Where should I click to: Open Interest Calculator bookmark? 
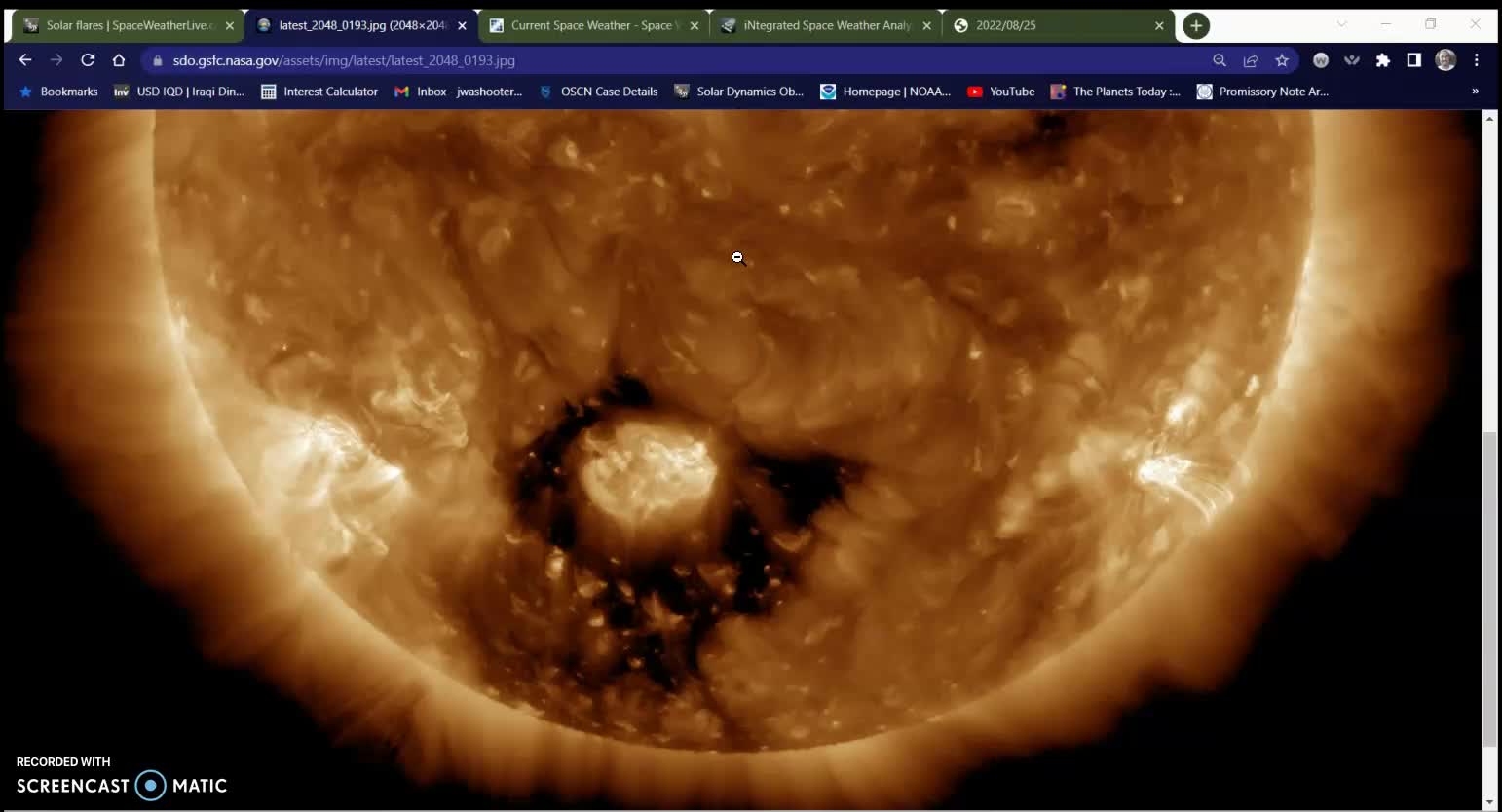click(319, 92)
